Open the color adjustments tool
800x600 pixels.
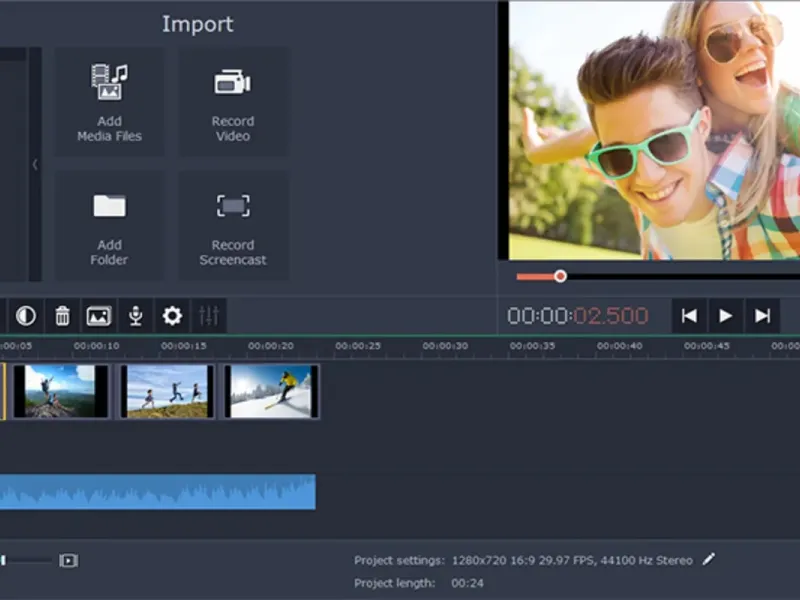(26, 316)
